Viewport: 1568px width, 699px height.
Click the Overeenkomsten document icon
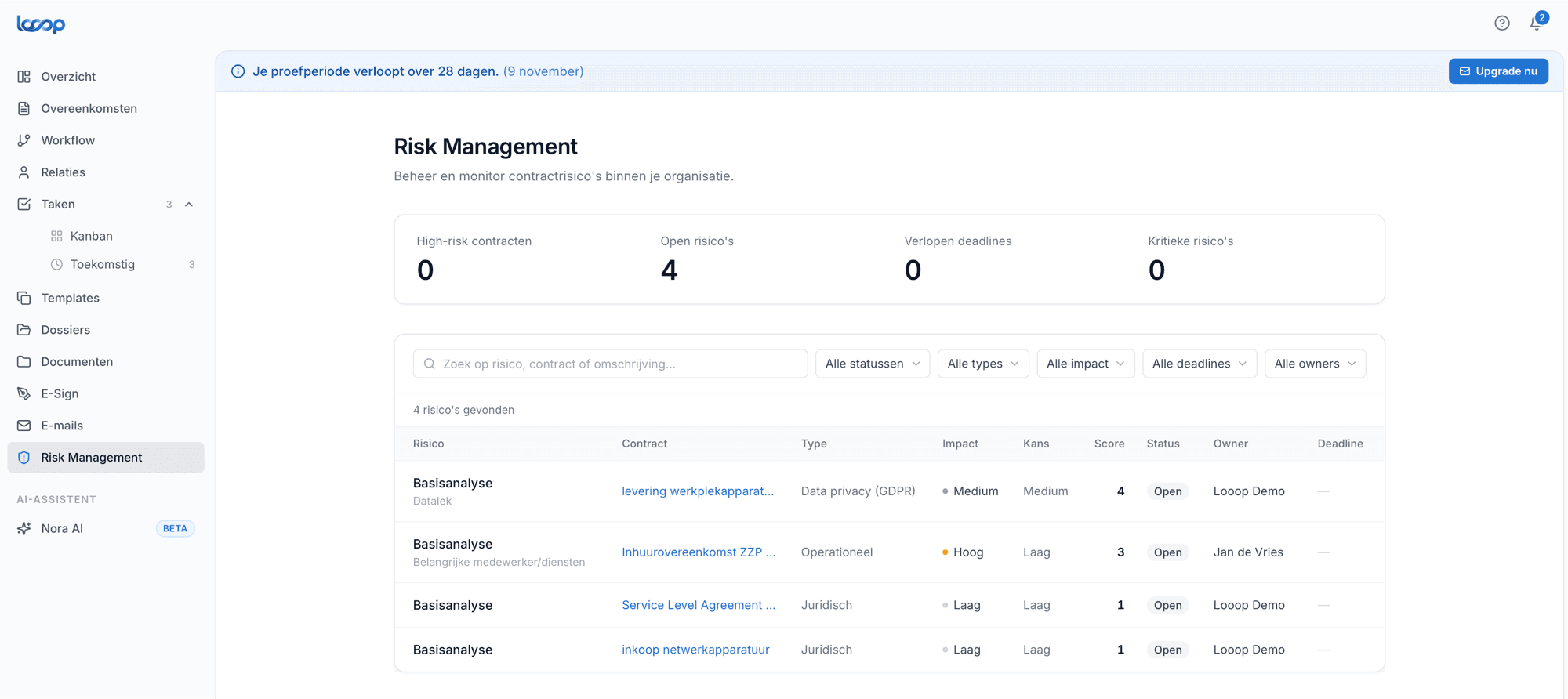[x=24, y=109]
